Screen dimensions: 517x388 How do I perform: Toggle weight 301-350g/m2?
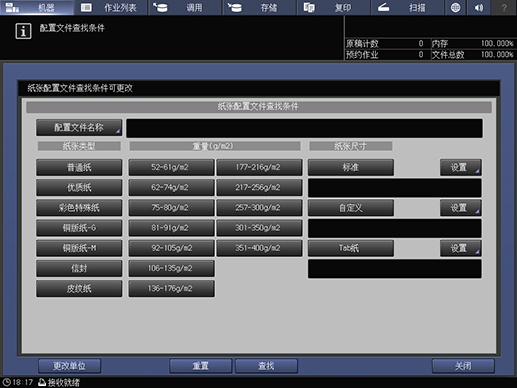click(259, 228)
